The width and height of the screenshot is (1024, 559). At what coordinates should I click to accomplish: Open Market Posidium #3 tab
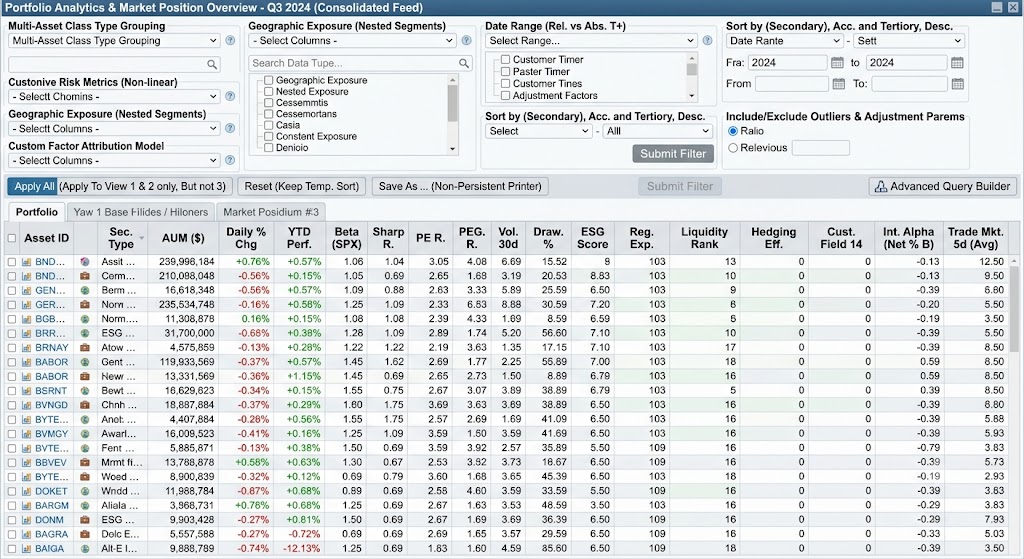click(271, 212)
